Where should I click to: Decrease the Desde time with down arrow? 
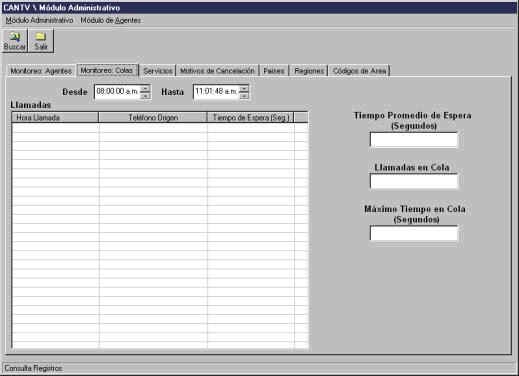(145, 96)
